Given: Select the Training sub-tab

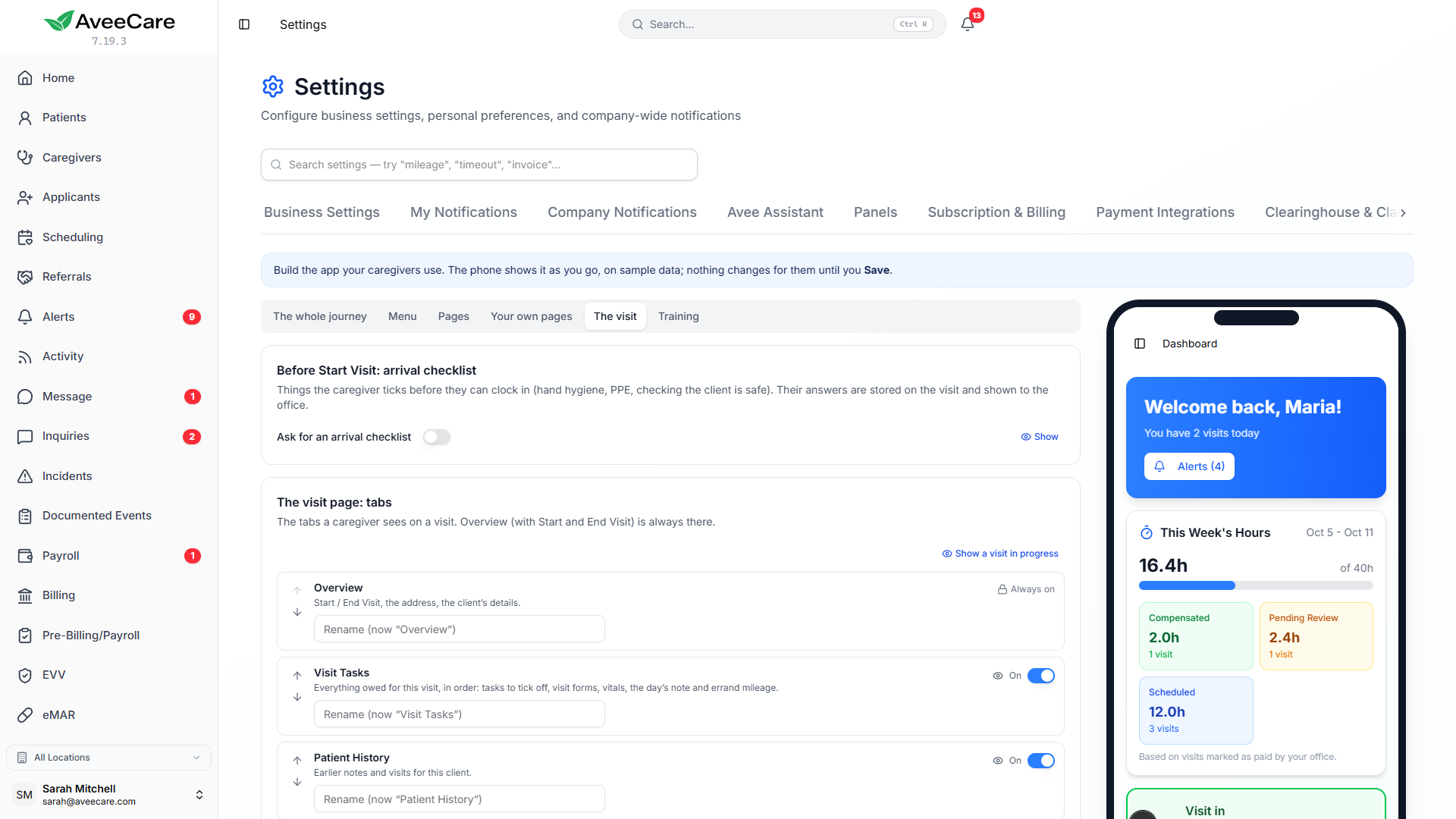Looking at the screenshot, I should click(679, 316).
